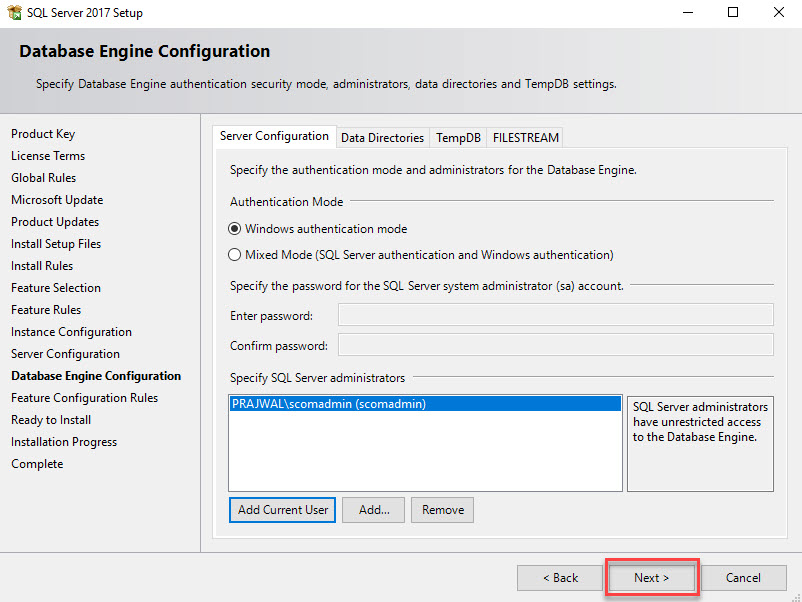Click the Enter password field

555,315
